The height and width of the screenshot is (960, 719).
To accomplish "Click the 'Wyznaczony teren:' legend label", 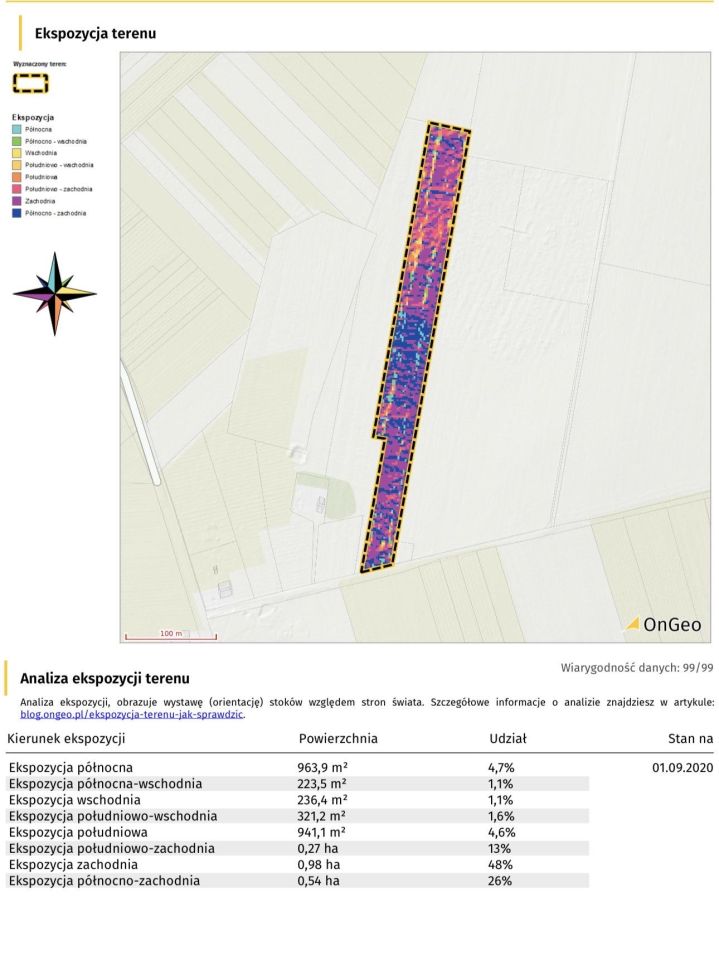I will (40, 64).
